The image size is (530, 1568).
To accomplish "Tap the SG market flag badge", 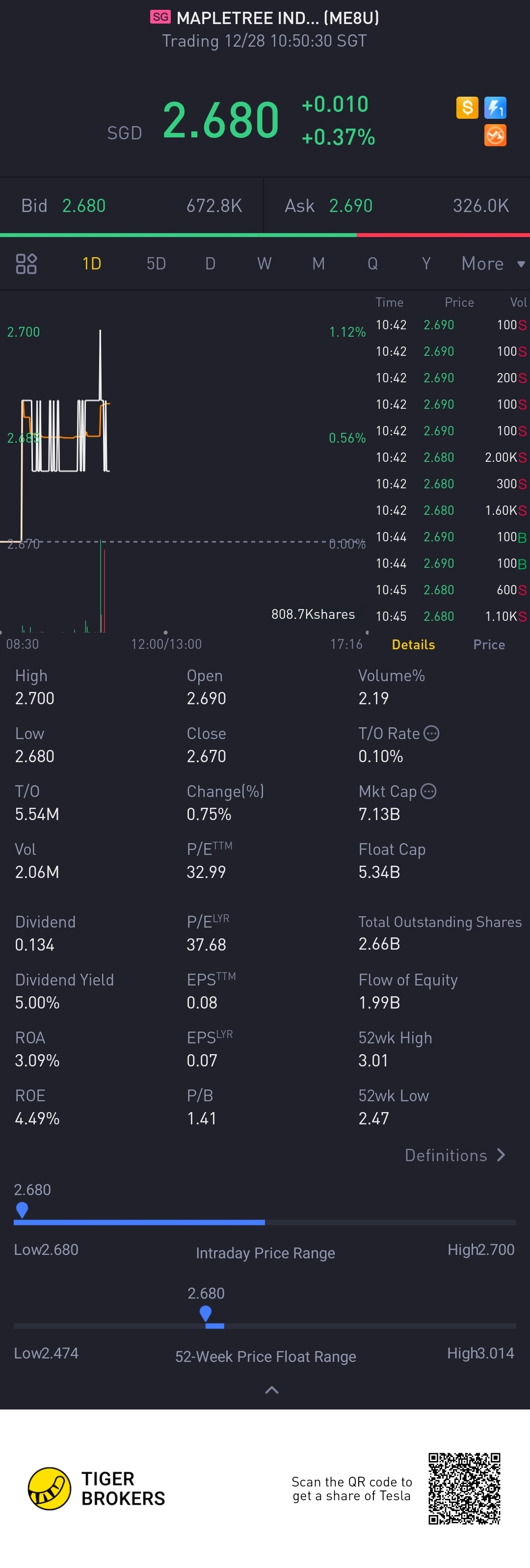I will tap(160, 17).
